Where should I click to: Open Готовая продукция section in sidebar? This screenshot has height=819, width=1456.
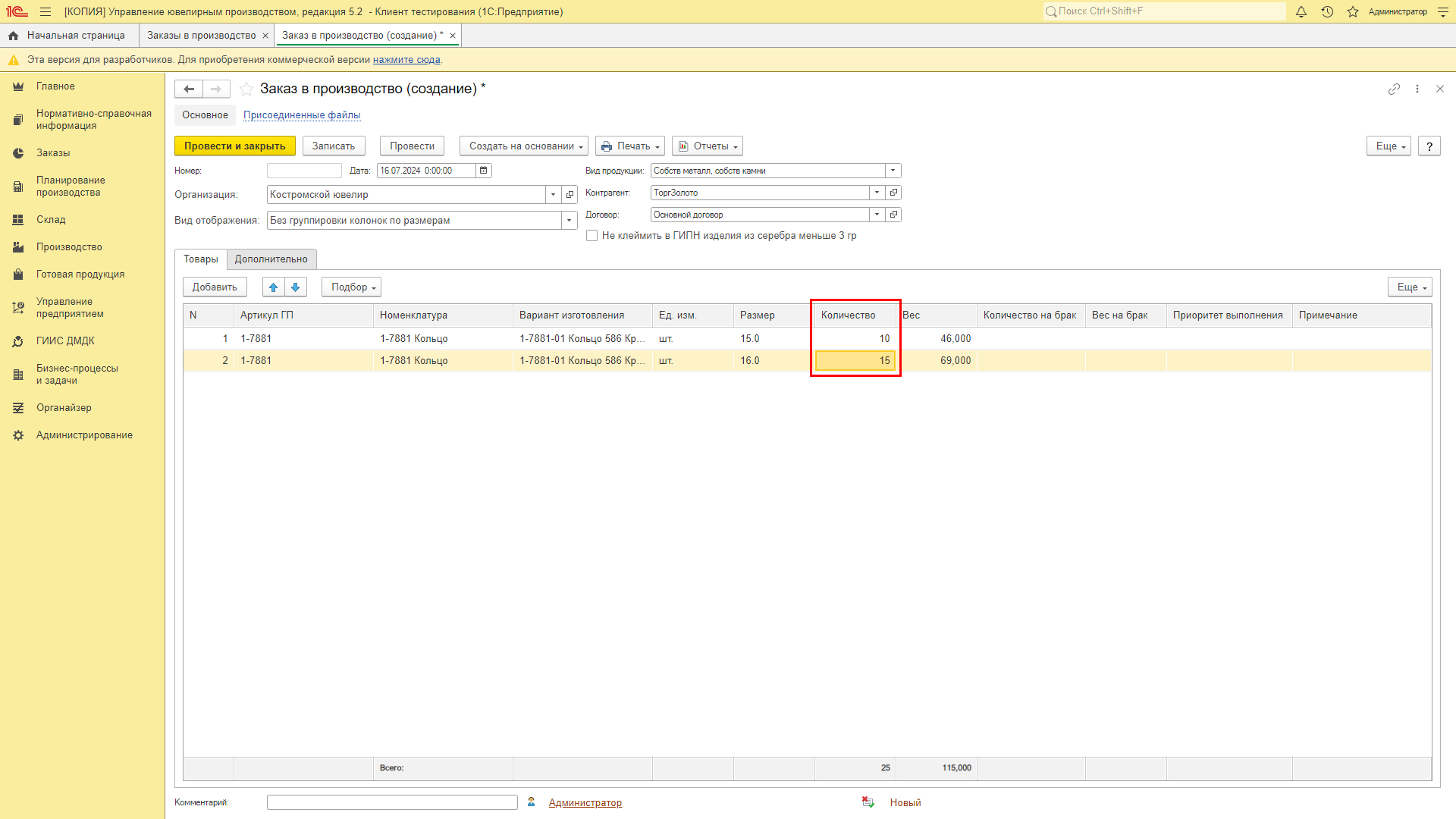coord(80,275)
